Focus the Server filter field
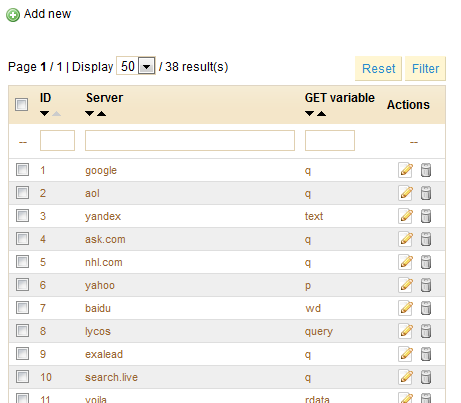This screenshot has width=461, height=403. [x=190, y=140]
